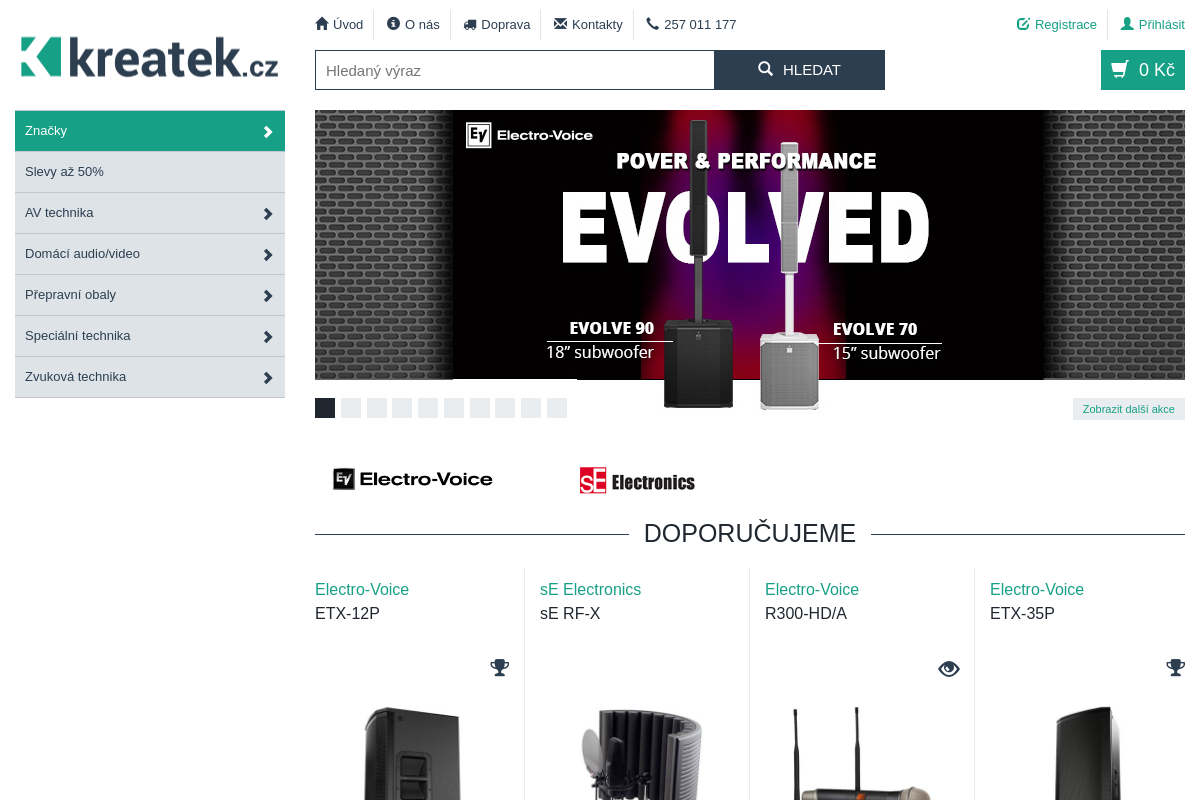Select the last carousel slide indicator

pos(557,408)
